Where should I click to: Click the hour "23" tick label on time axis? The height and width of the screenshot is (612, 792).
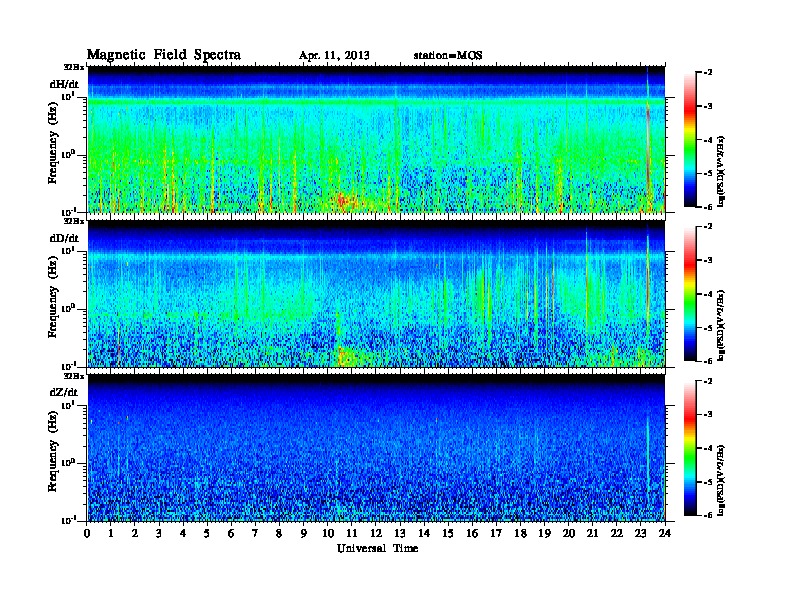tap(640, 533)
